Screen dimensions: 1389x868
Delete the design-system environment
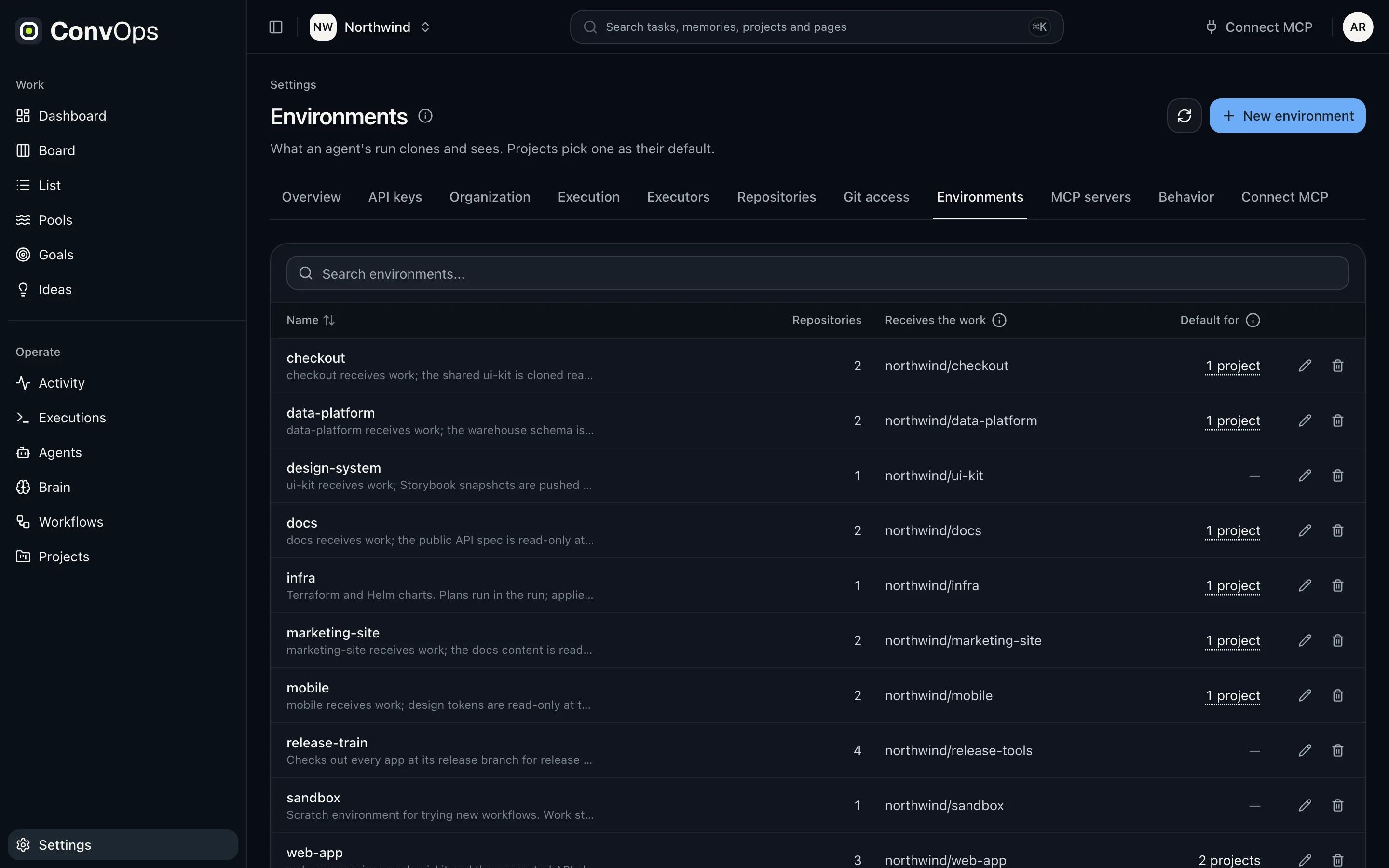pyautogui.click(x=1337, y=476)
